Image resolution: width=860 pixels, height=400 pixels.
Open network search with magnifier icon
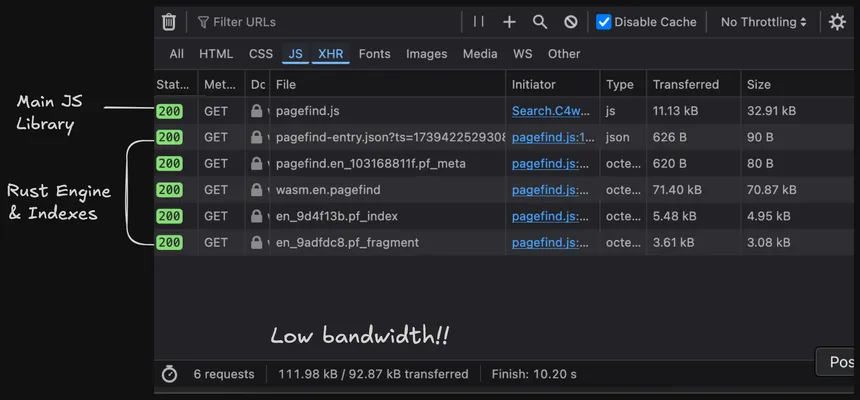pyautogui.click(x=540, y=22)
